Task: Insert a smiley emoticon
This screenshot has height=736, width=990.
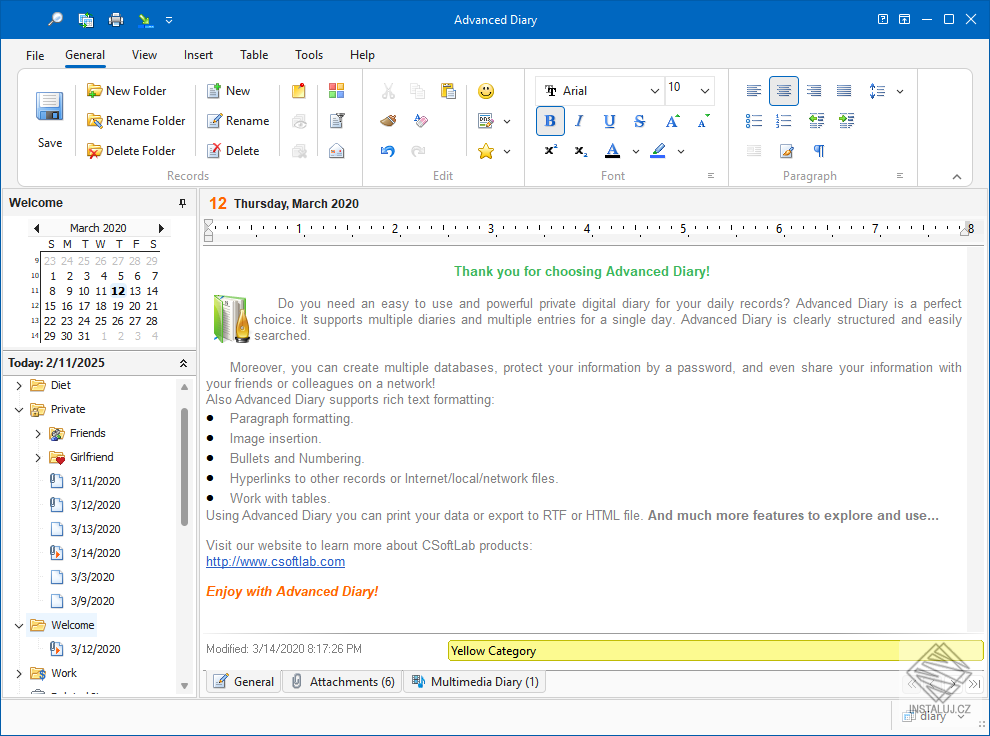Action: pos(486,91)
